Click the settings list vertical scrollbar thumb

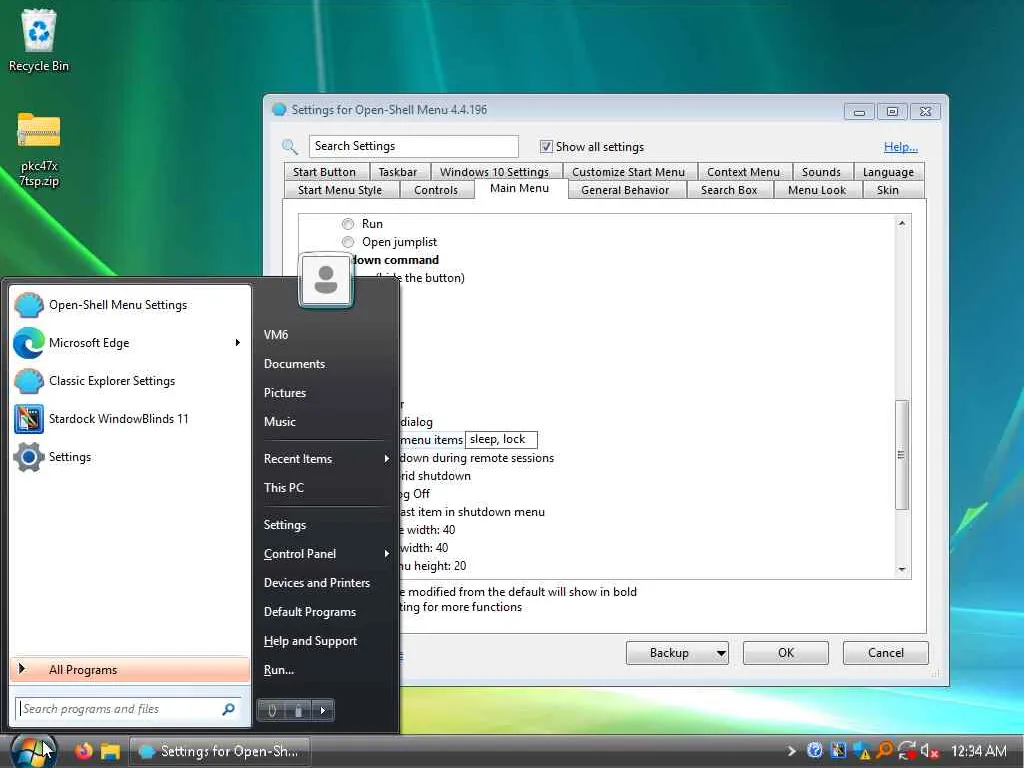coord(902,455)
